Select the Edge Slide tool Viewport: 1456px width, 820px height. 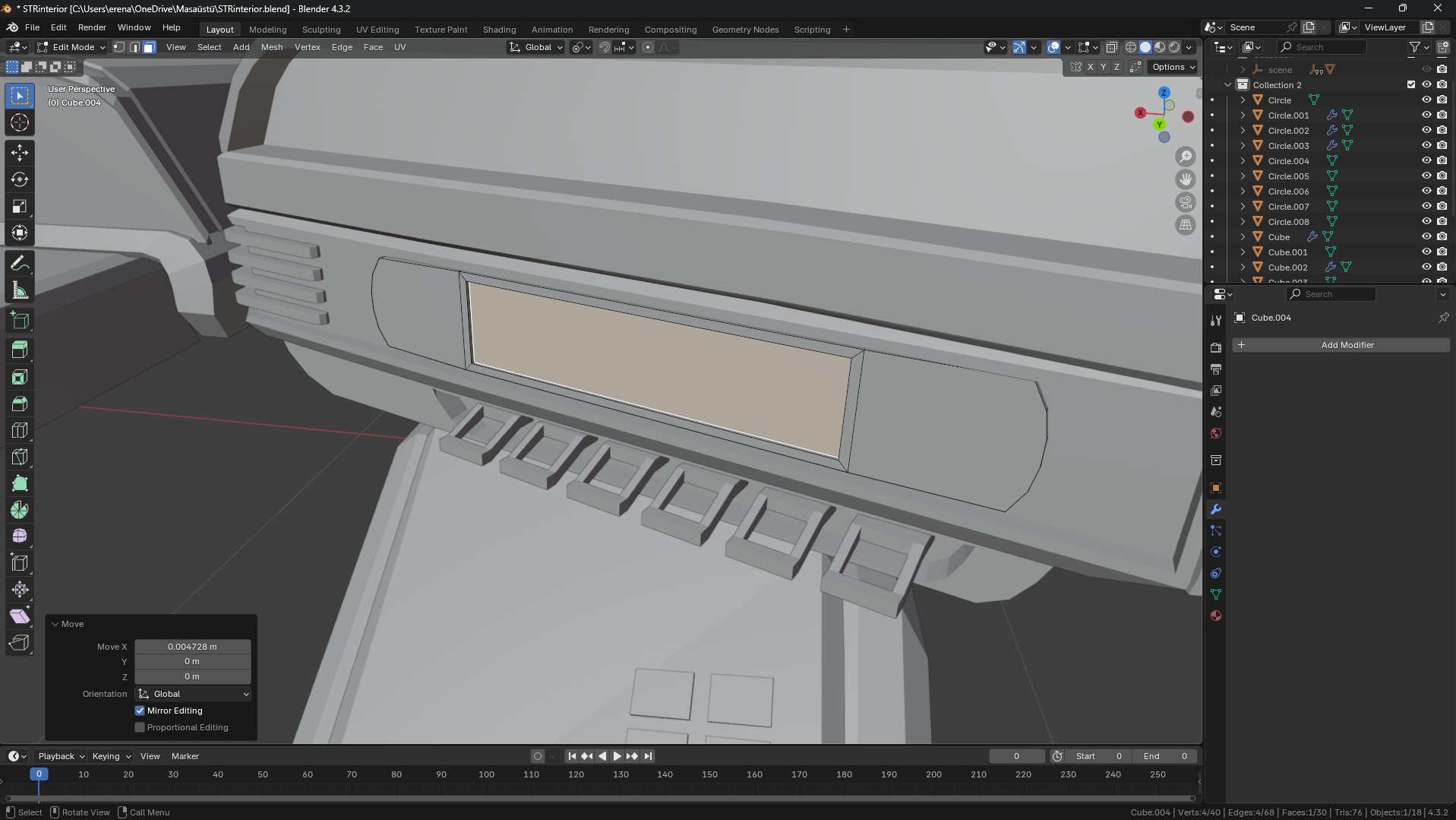(x=20, y=563)
